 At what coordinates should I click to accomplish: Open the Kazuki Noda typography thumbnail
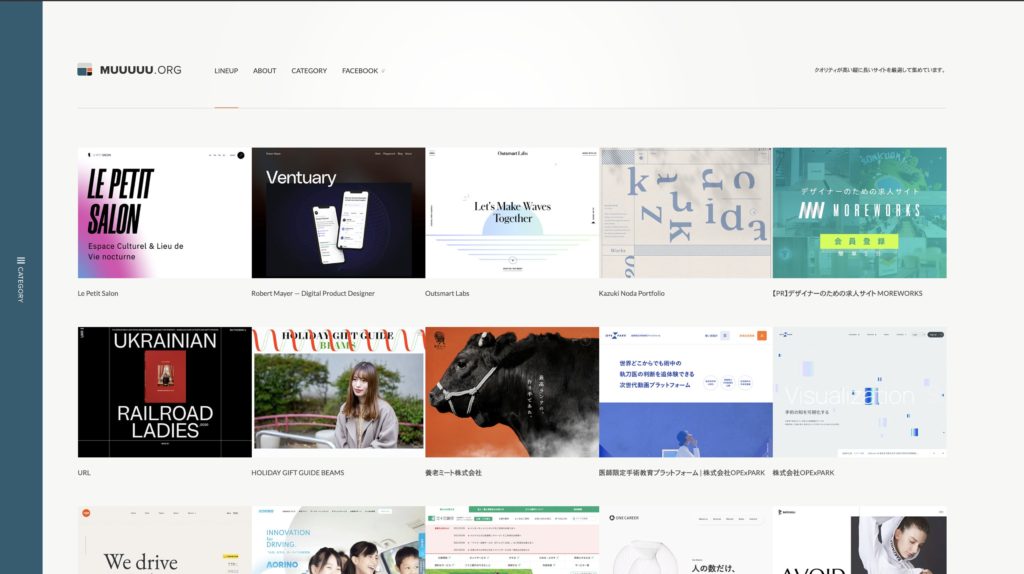pos(685,213)
